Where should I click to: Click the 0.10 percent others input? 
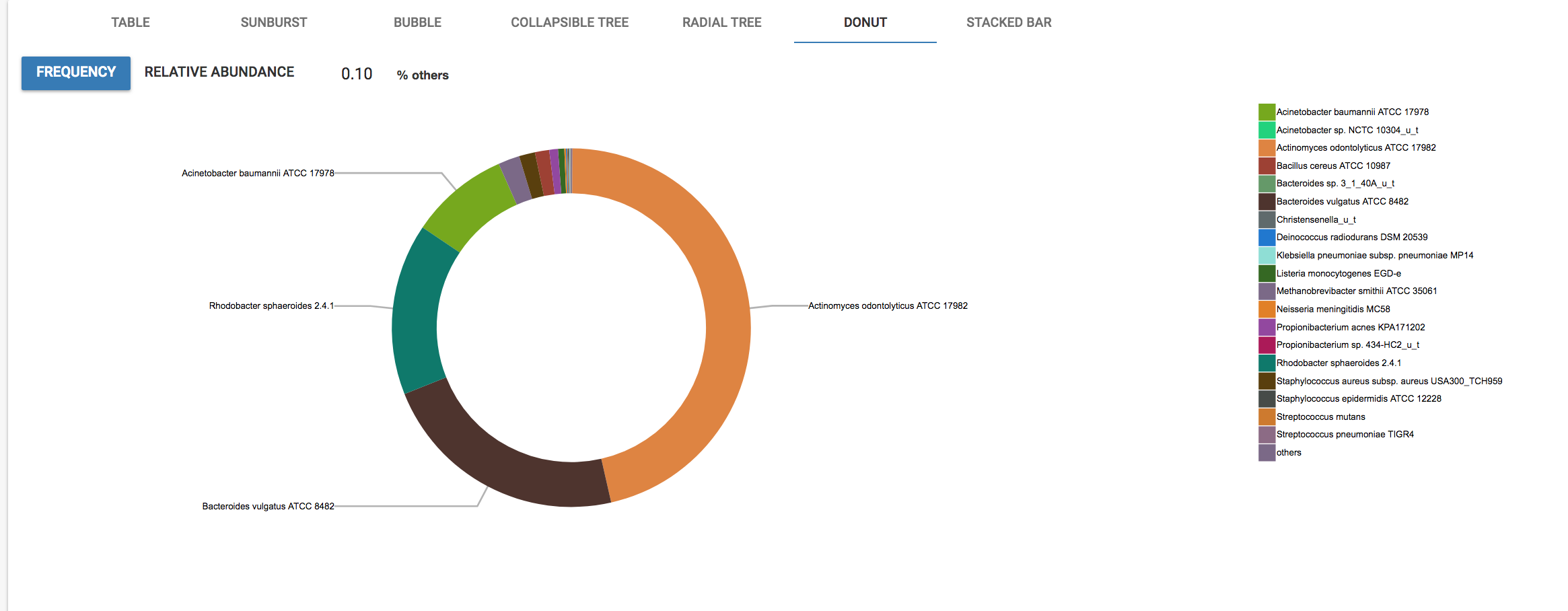coord(357,74)
